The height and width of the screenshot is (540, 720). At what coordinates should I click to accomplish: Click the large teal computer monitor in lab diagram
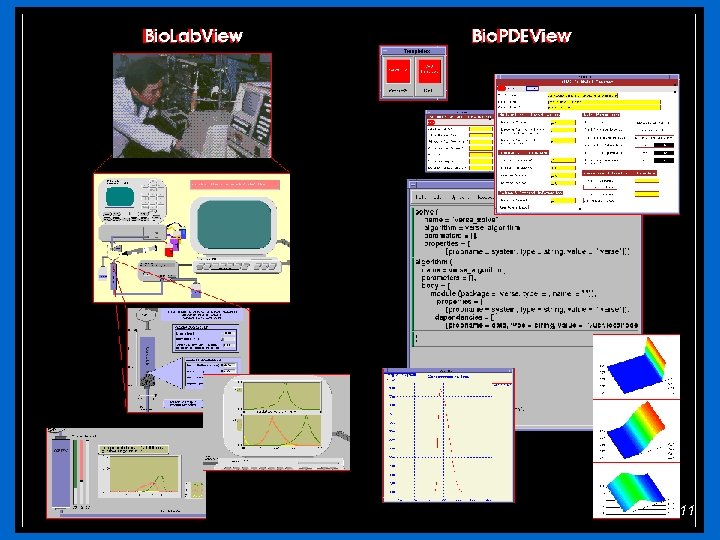(234, 225)
